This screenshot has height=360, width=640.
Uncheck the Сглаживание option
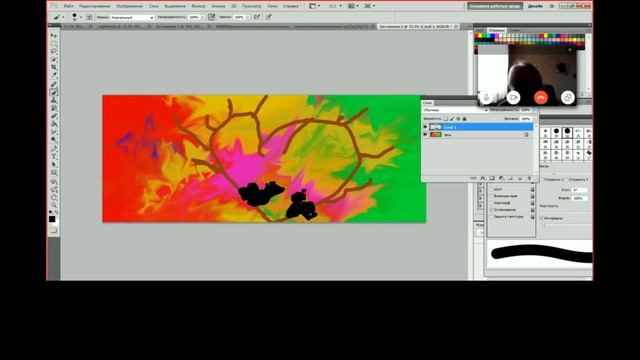point(491,209)
